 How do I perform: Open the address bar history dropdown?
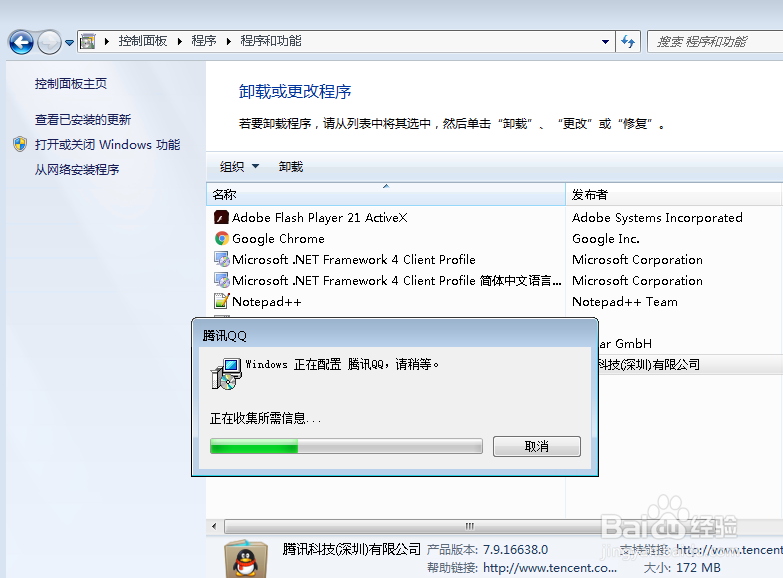[x=605, y=42]
